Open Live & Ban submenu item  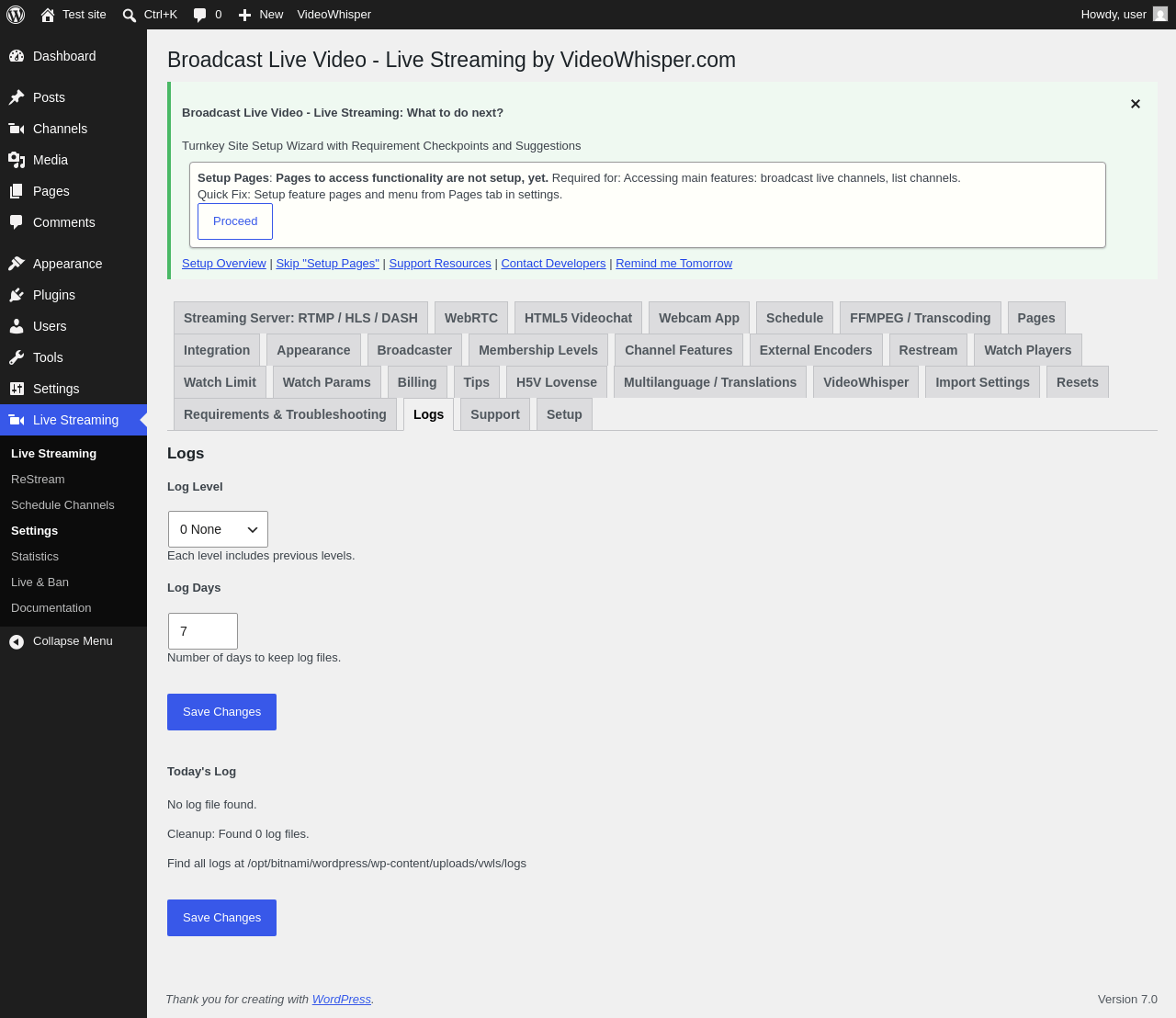[40, 583]
